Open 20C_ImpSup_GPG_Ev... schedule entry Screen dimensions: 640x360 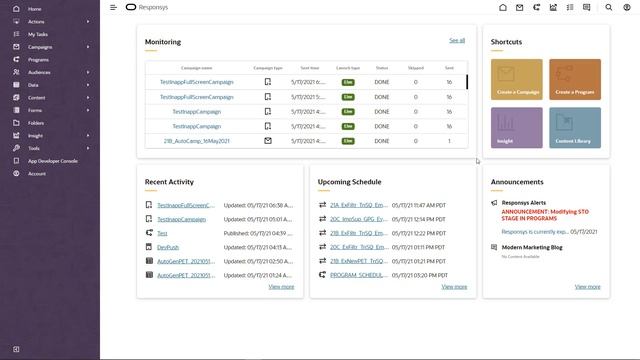tap(359, 219)
